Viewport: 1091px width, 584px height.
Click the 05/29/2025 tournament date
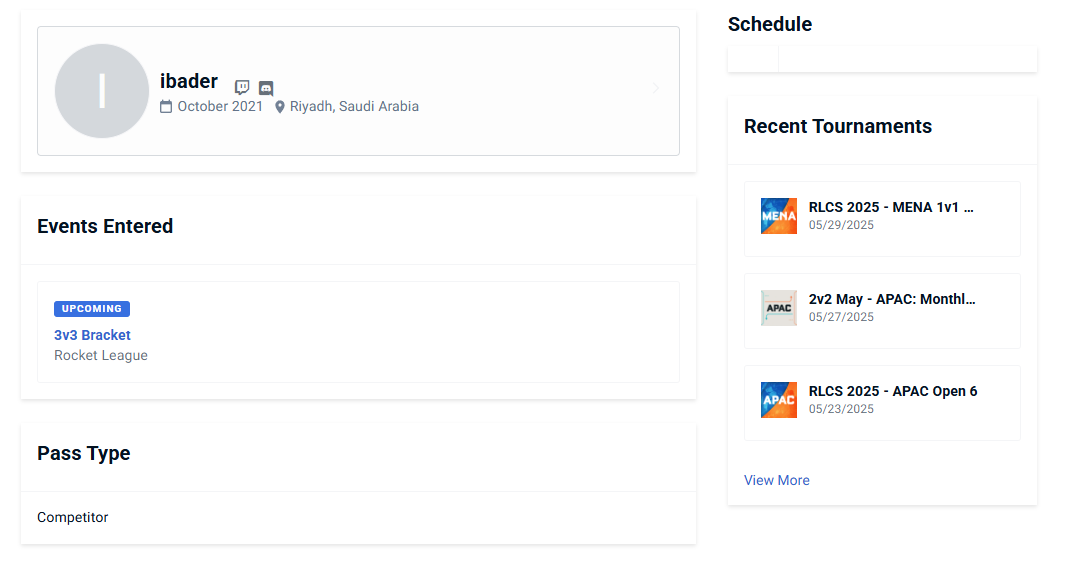(841, 225)
